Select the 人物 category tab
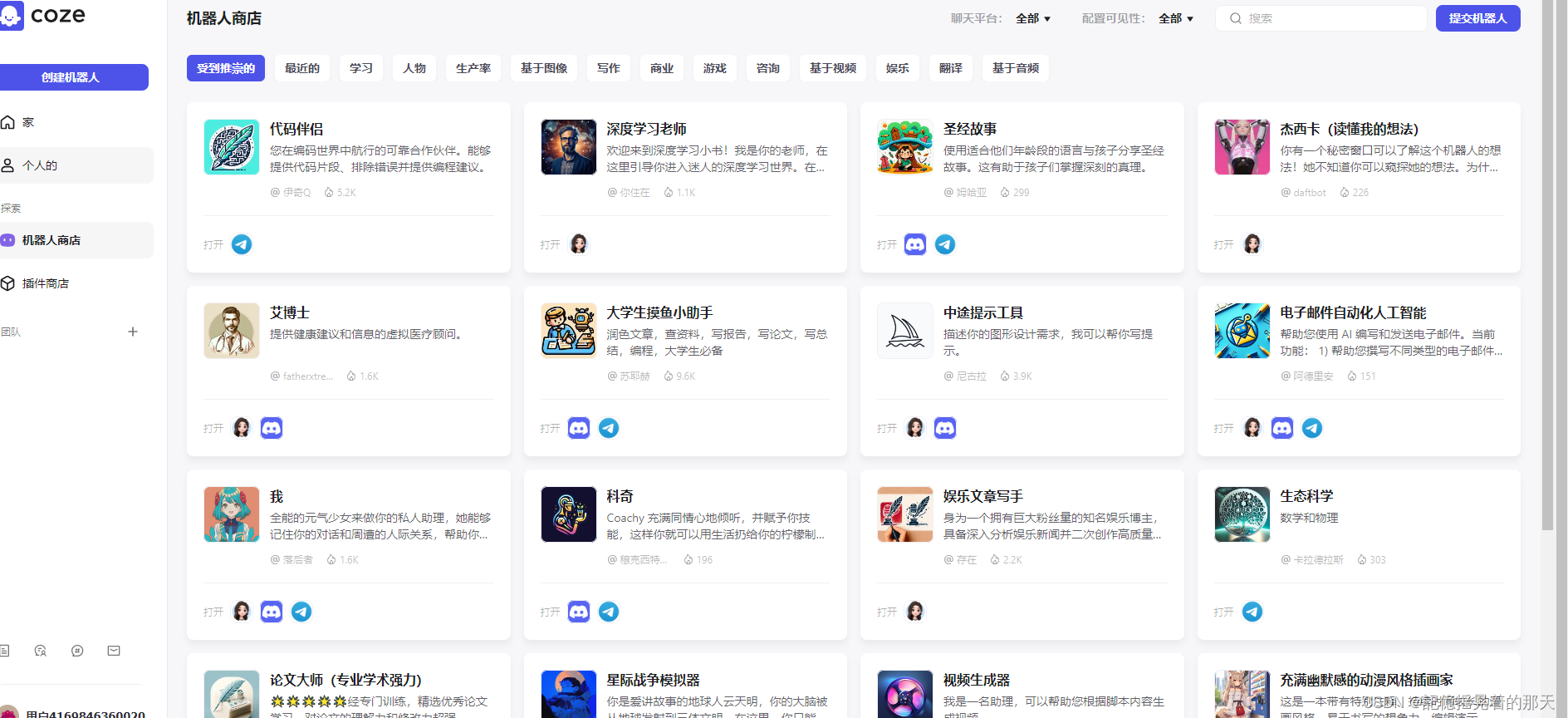The height and width of the screenshot is (718, 1568). click(414, 68)
